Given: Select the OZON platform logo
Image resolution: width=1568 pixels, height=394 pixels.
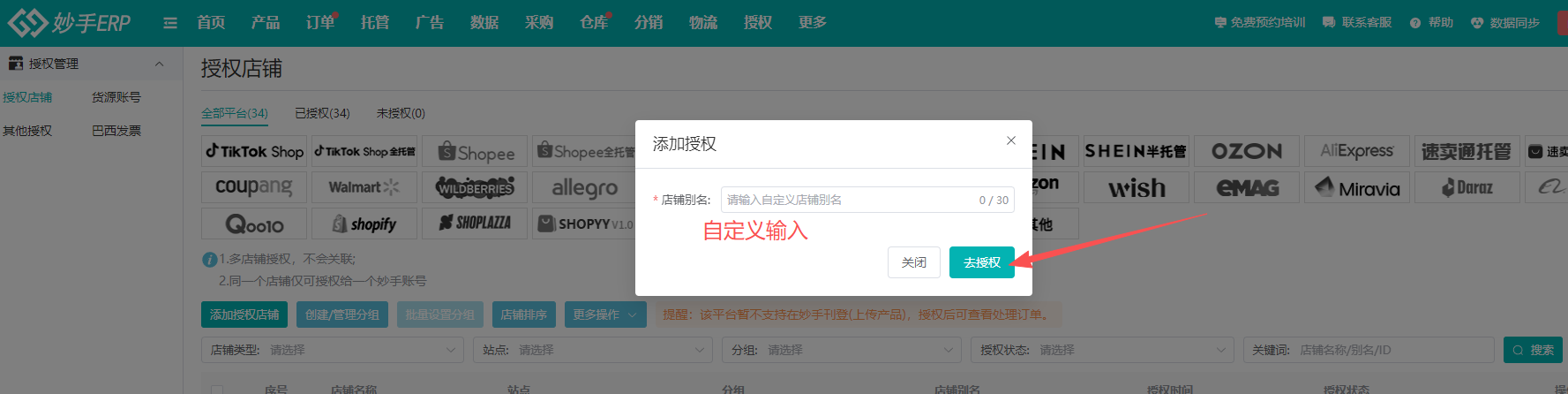Looking at the screenshot, I should click(1247, 151).
